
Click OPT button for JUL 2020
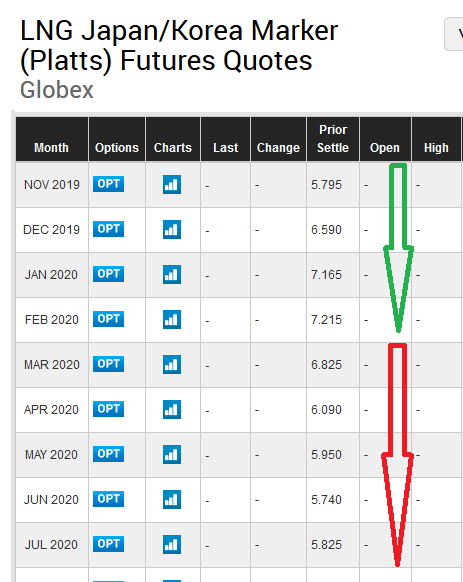[x=108, y=544]
